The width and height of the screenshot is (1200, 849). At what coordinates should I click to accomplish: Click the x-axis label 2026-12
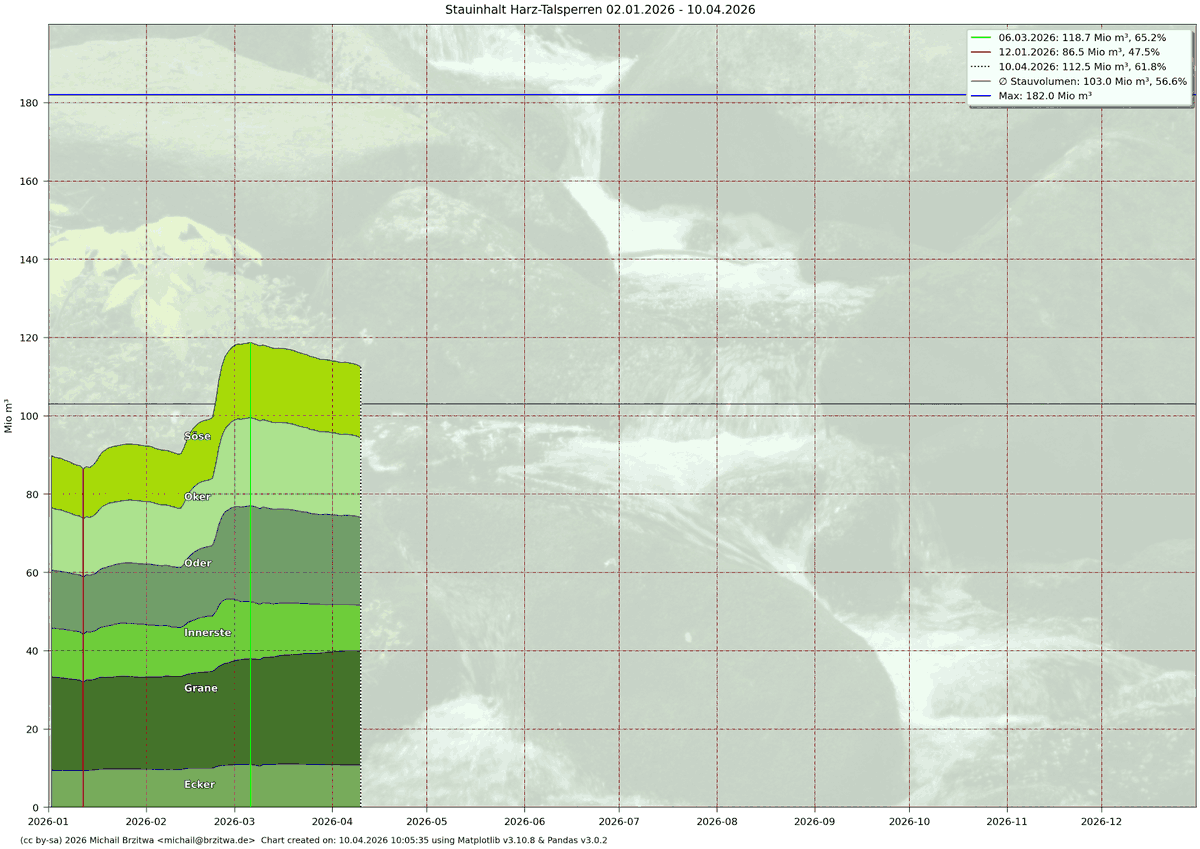click(1101, 820)
